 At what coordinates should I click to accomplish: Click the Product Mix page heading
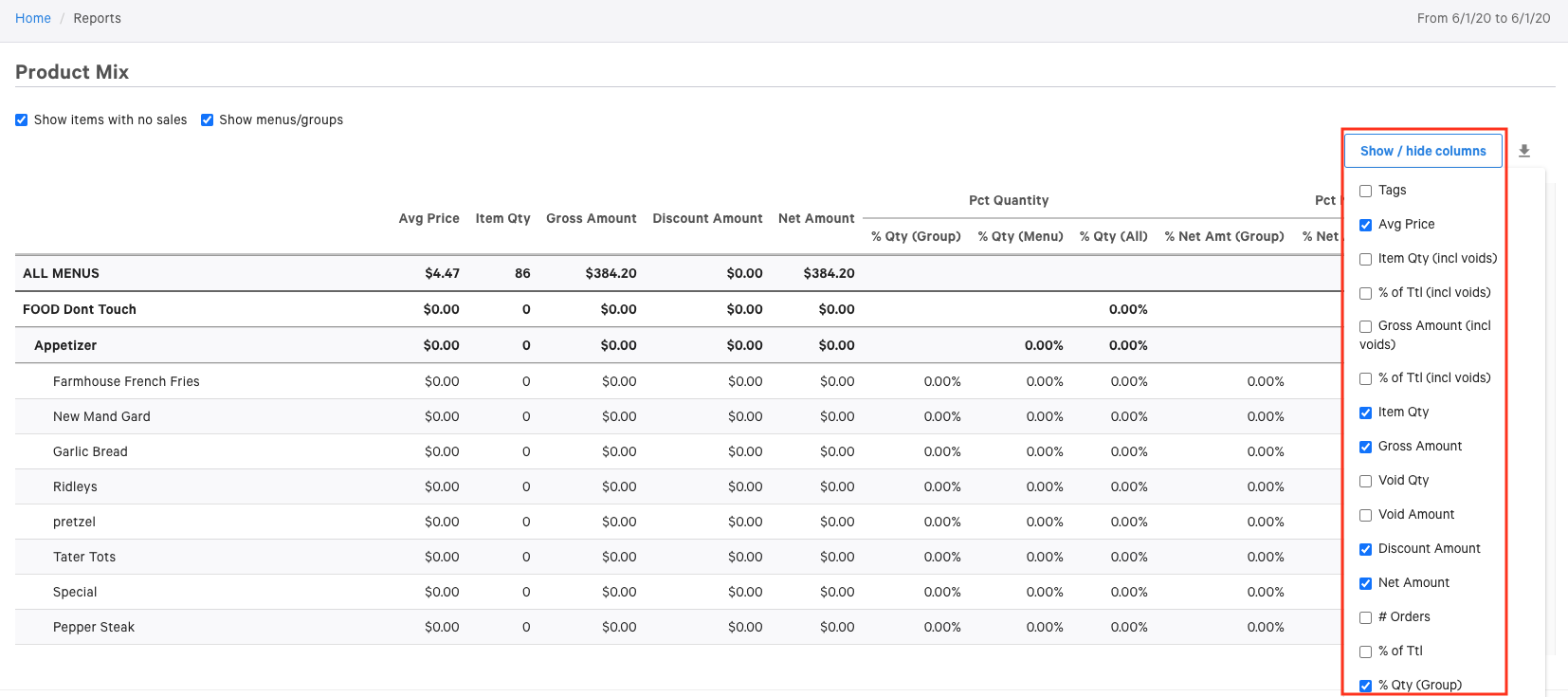72,72
